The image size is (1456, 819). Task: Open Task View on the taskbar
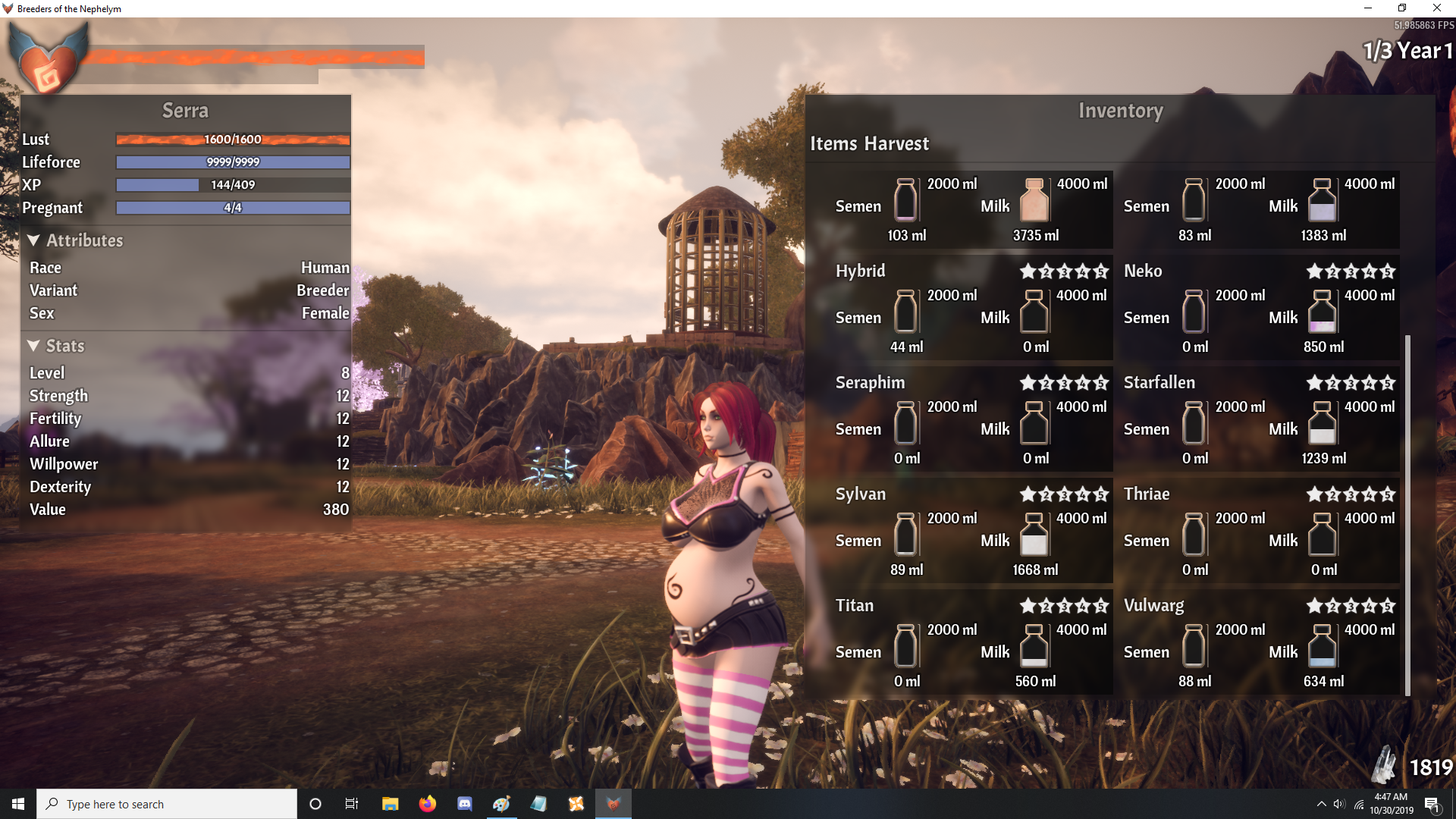click(x=351, y=804)
